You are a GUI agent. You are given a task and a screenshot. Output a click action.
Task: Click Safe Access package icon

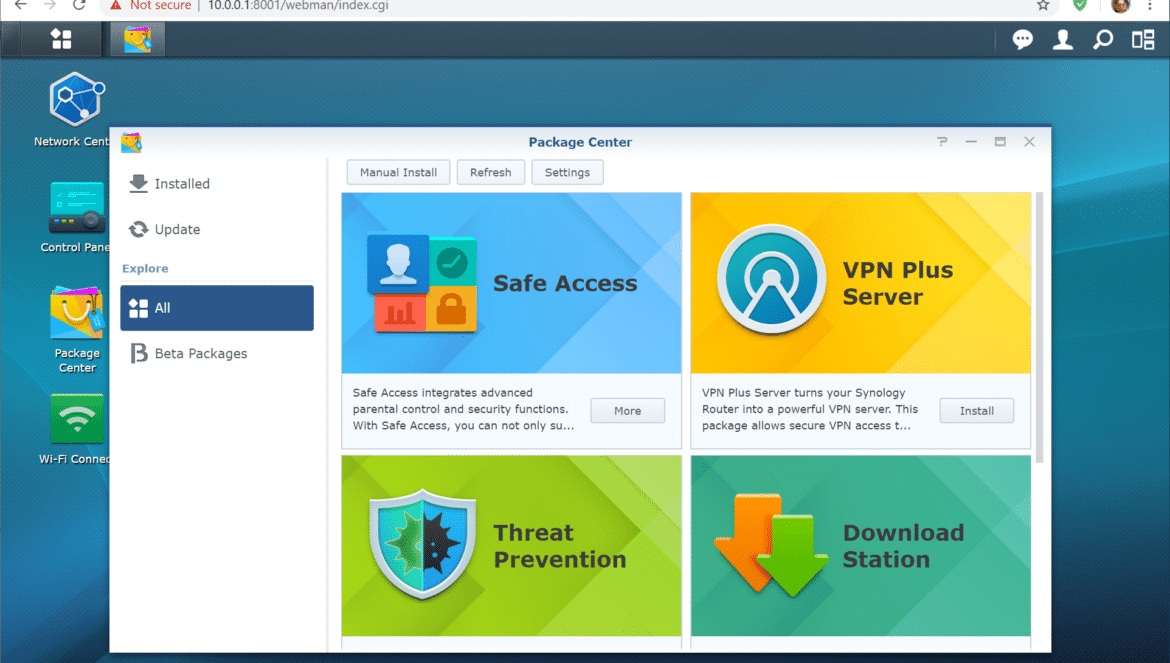coord(422,283)
